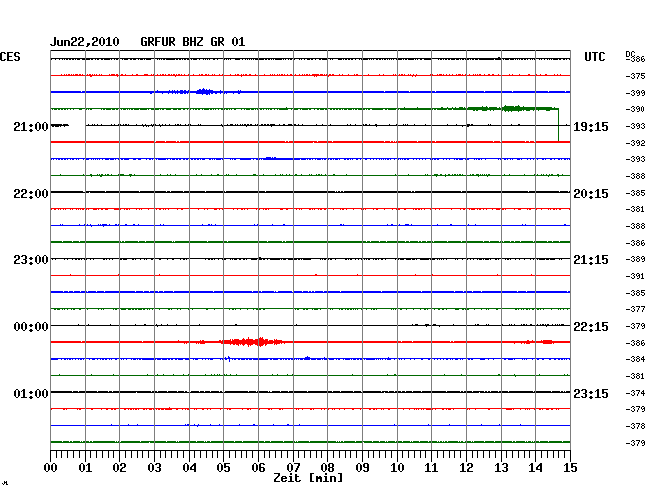This screenshot has height=494, width=650.
Task: Click small red burst near minute 14
Action: (547, 342)
